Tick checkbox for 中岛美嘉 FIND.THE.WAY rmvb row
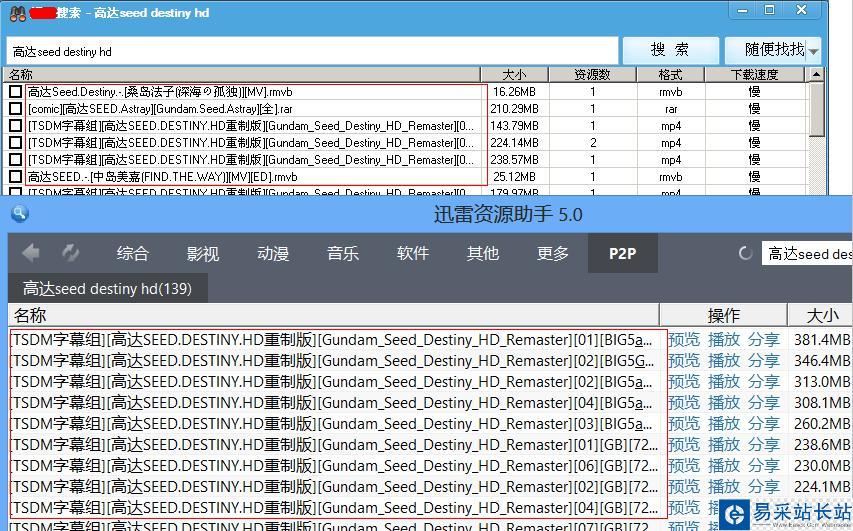The image size is (853, 531). coord(16,176)
